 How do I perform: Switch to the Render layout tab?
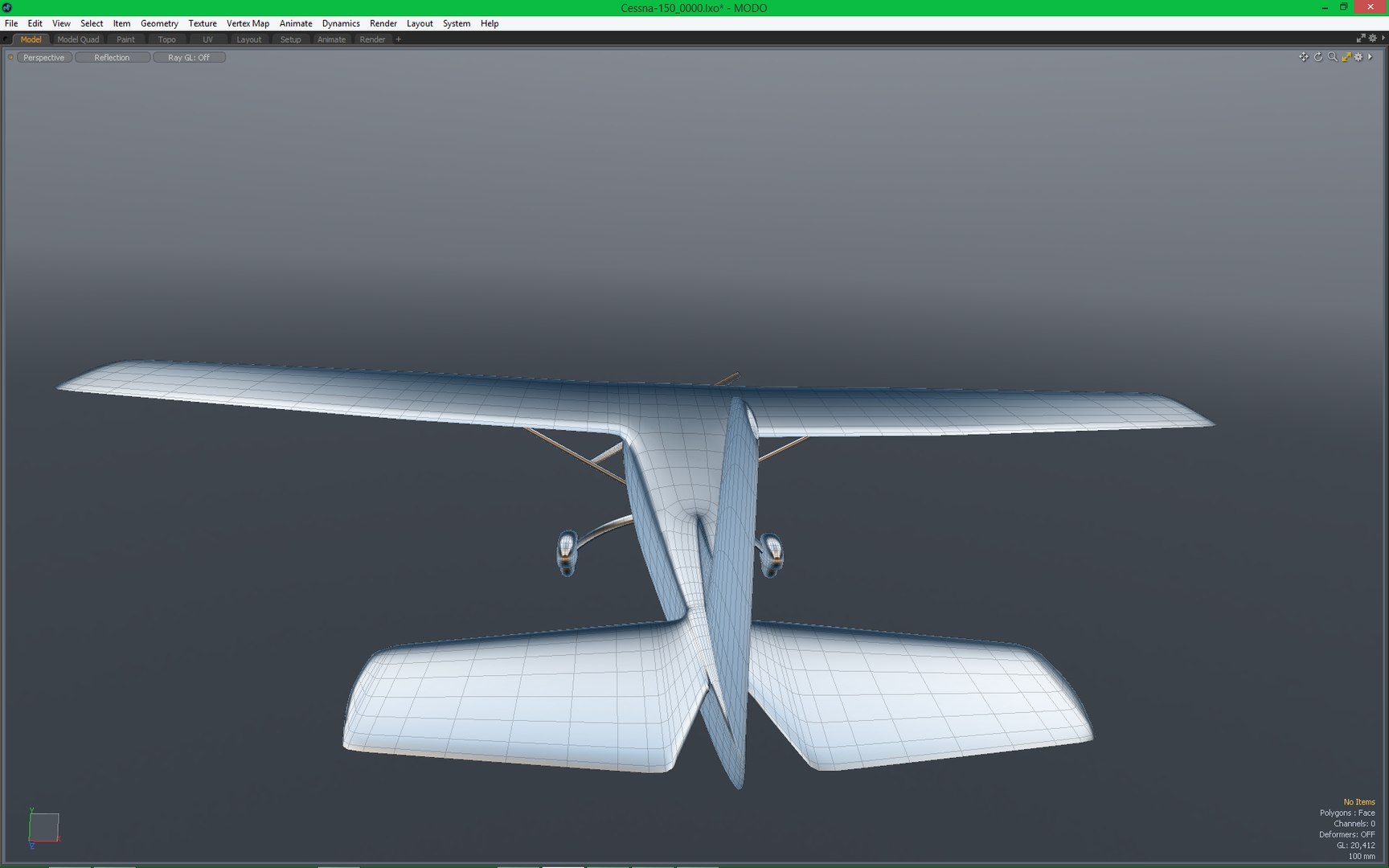coord(372,39)
